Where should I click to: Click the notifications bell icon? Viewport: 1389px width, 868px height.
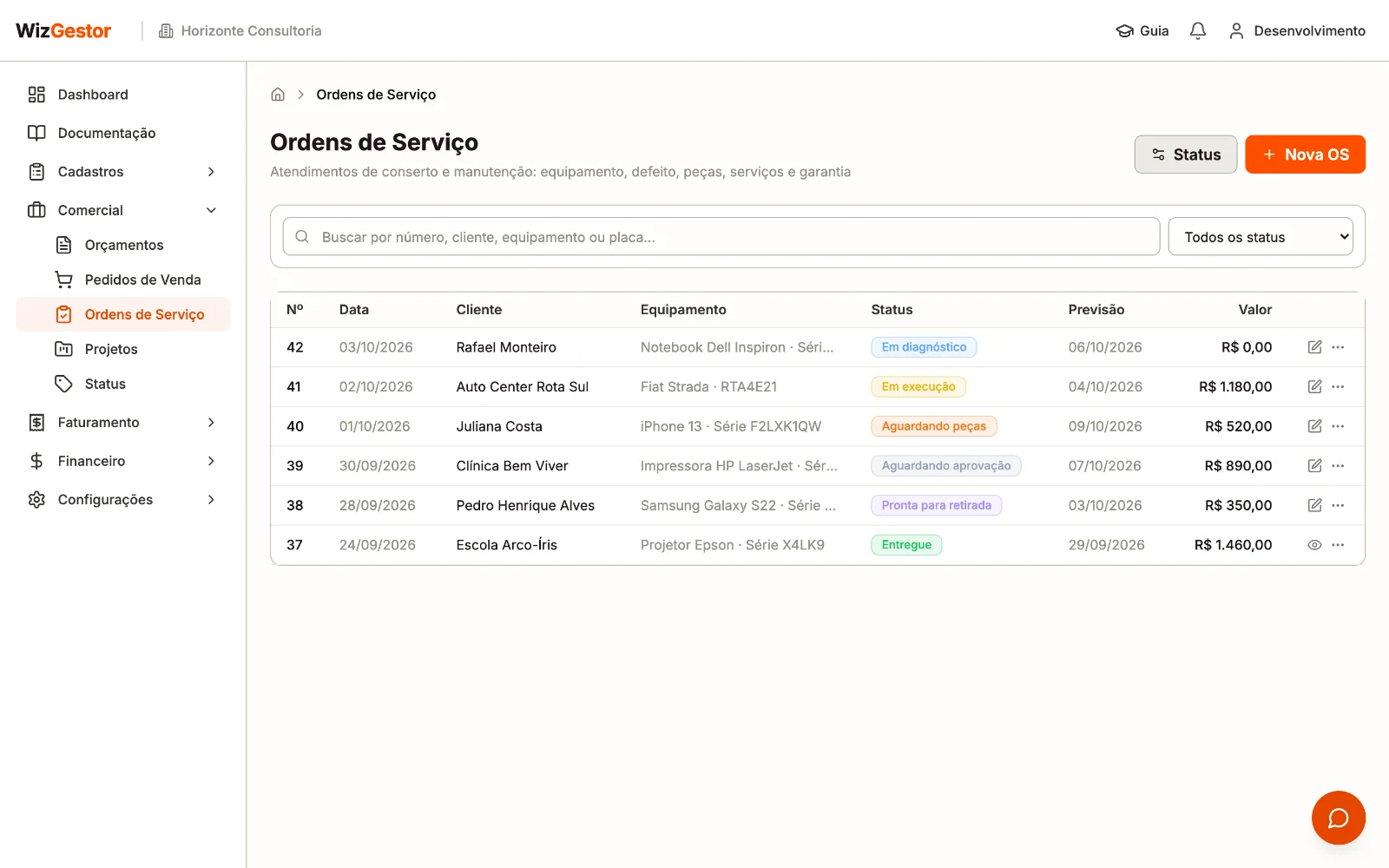click(1198, 31)
